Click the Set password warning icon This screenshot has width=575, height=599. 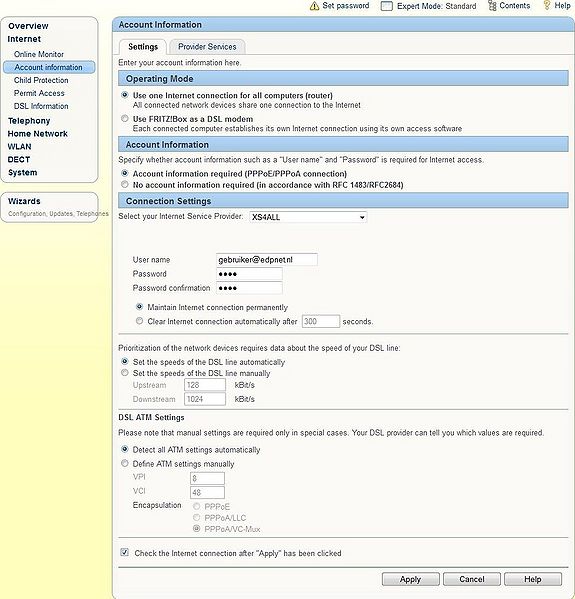314,6
